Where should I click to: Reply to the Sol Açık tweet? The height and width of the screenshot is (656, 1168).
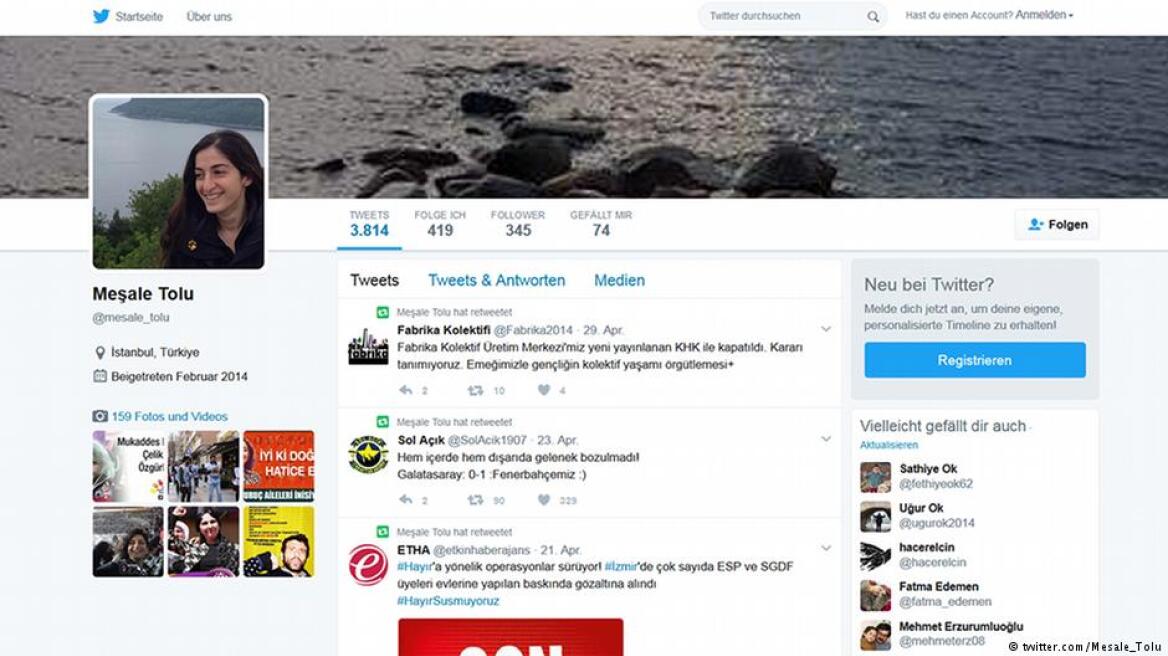[406, 500]
